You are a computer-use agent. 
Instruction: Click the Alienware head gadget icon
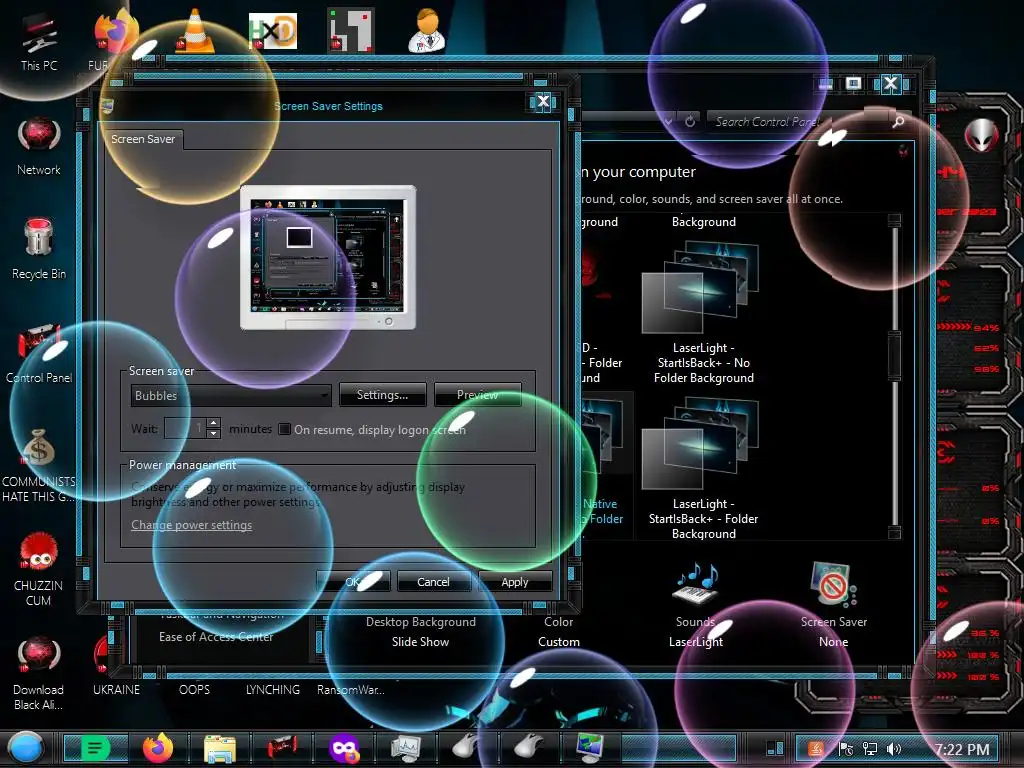coord(981,135)
